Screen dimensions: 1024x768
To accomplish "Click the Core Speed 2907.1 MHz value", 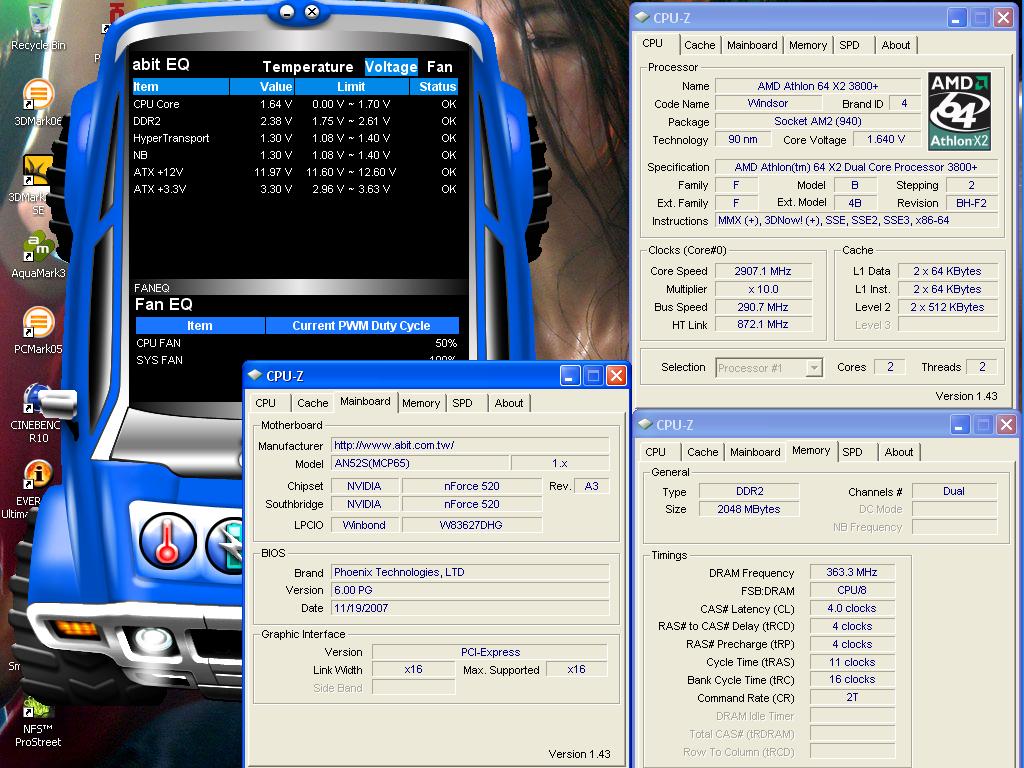I will click(x=763, y=271).
